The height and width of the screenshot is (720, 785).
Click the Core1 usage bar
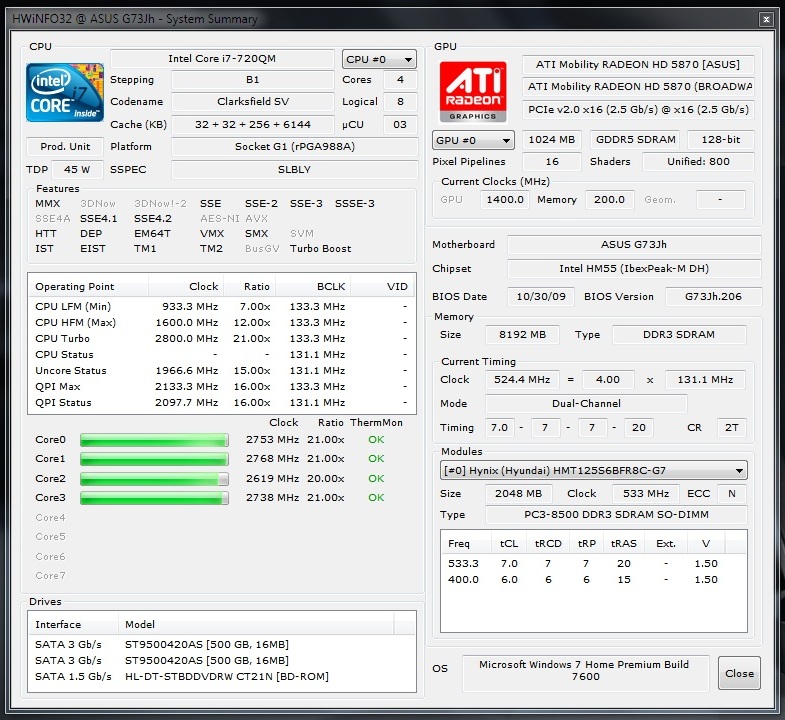pos(154,459)
